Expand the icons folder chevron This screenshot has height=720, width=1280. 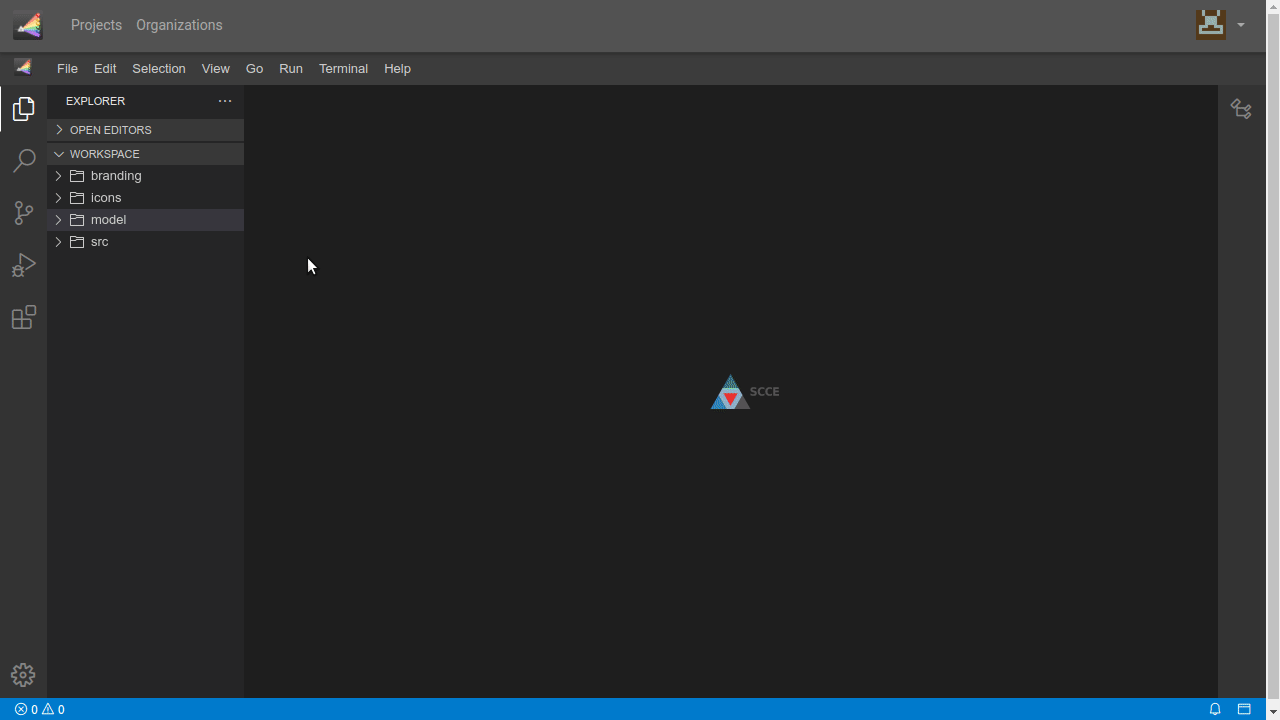pos(59,198)
